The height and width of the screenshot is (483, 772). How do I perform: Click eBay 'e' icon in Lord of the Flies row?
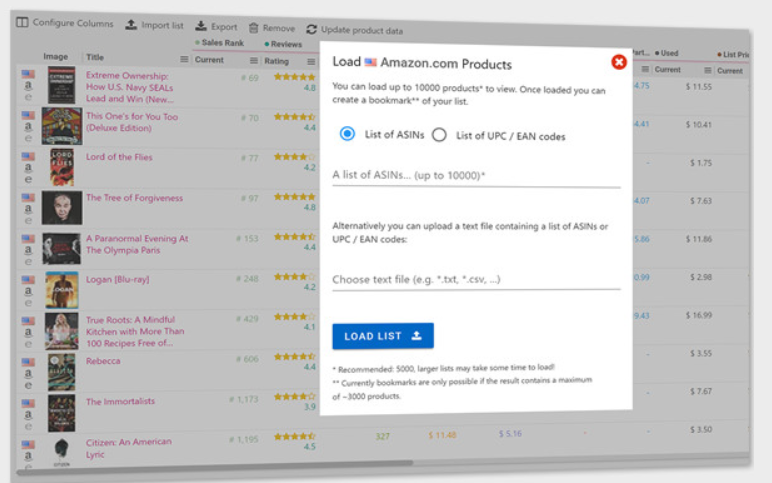[28, 179]
